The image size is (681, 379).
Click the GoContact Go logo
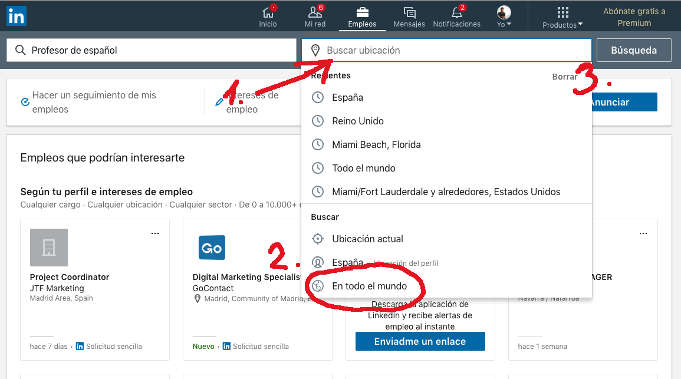click(x=212, y=248)
